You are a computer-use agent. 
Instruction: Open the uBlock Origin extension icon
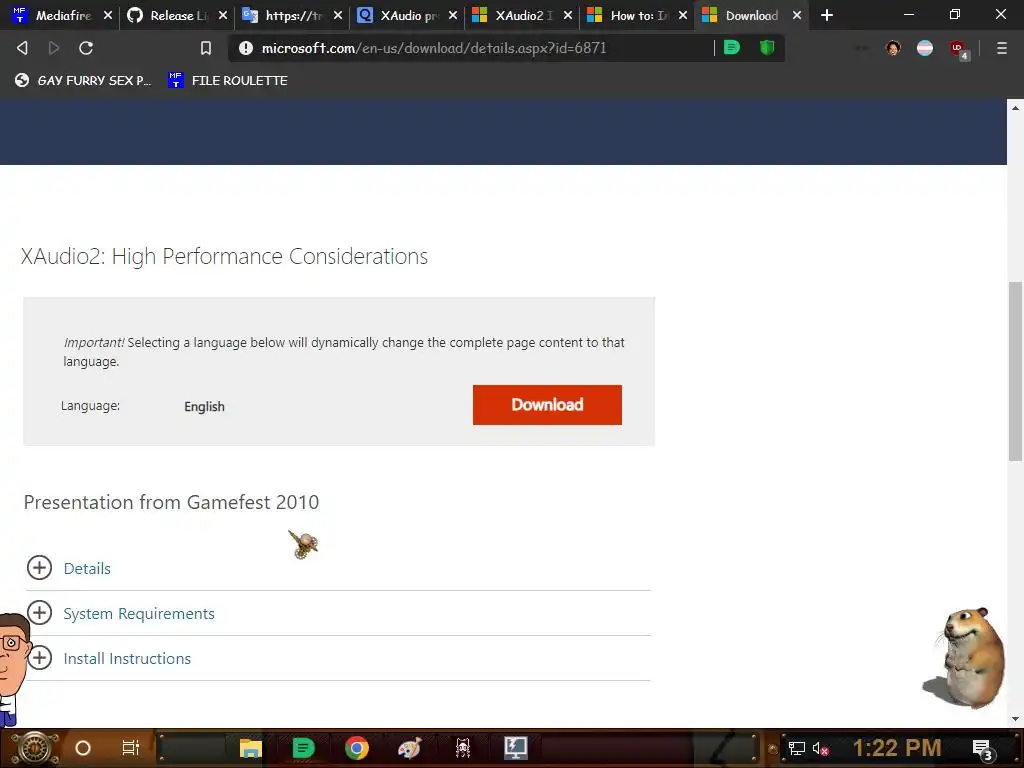click(x=958, y=49)
